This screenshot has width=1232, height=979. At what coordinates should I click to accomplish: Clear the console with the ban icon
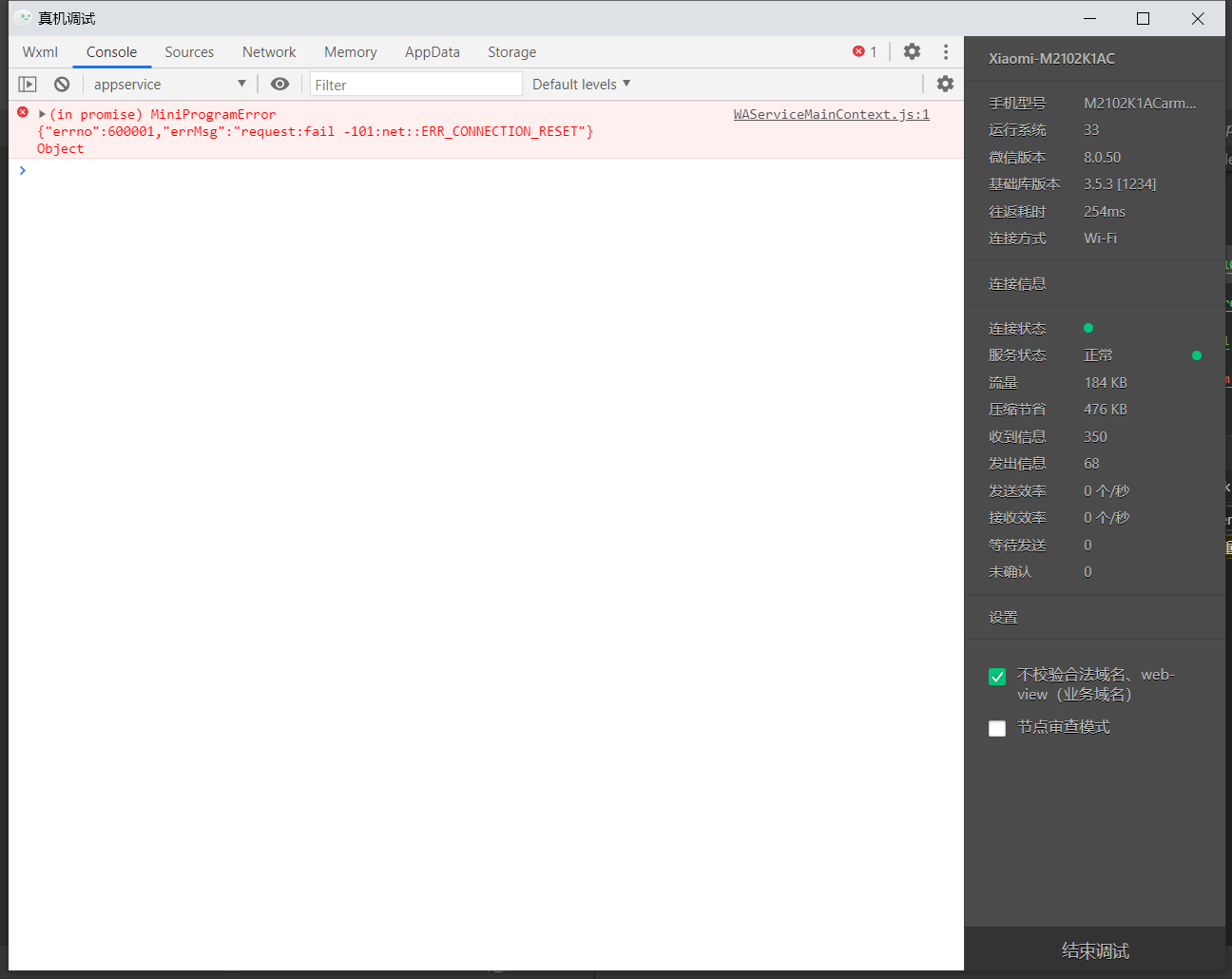62,85
